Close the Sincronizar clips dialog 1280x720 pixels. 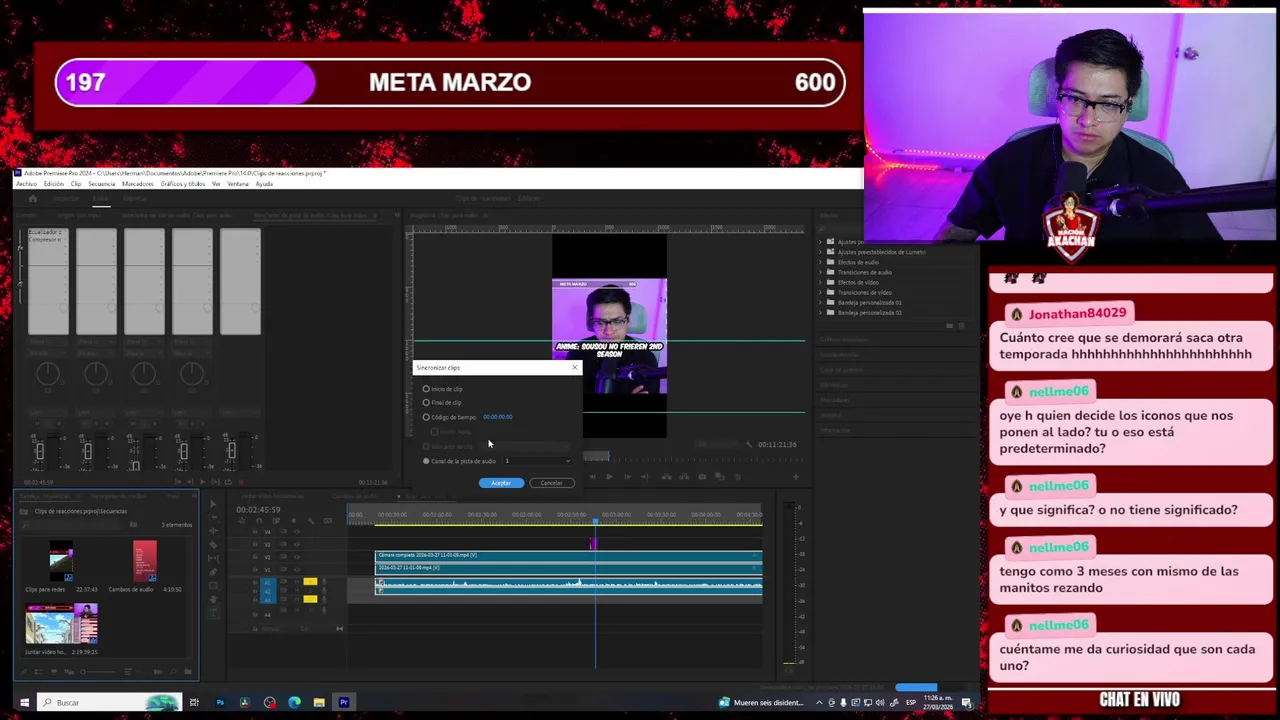point(574,368)
